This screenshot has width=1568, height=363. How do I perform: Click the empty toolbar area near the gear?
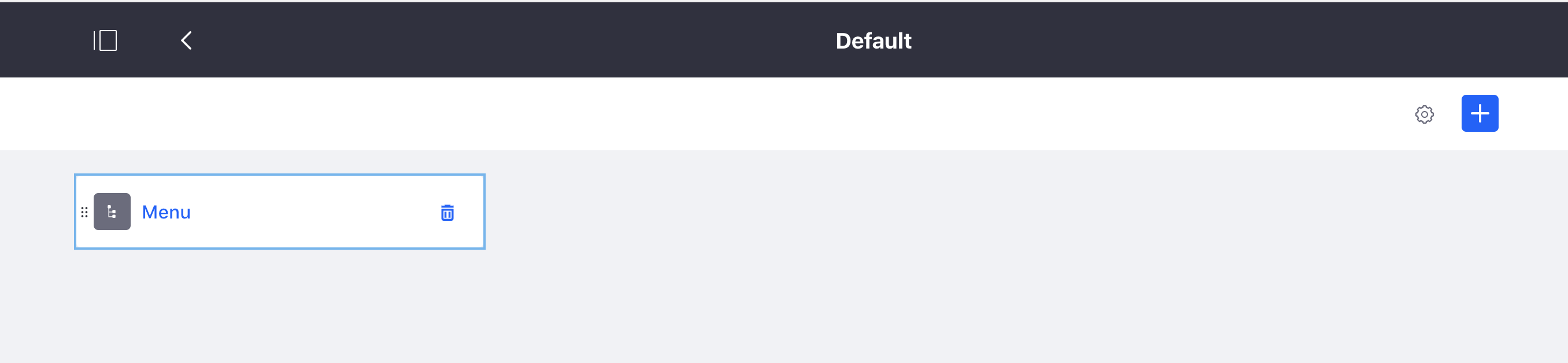tap(1339, 114)
